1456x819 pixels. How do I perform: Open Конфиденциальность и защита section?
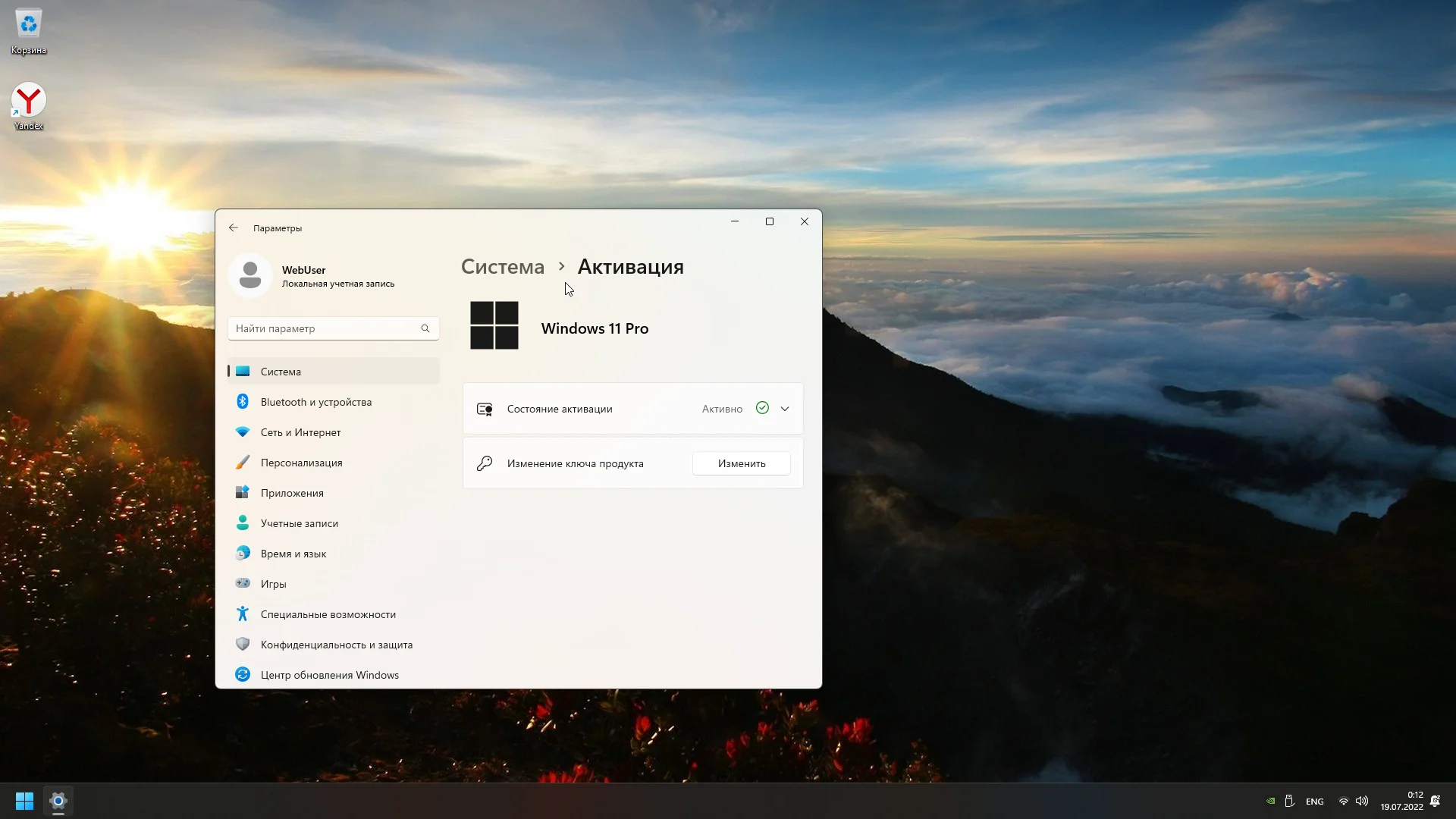click(336, 645)
